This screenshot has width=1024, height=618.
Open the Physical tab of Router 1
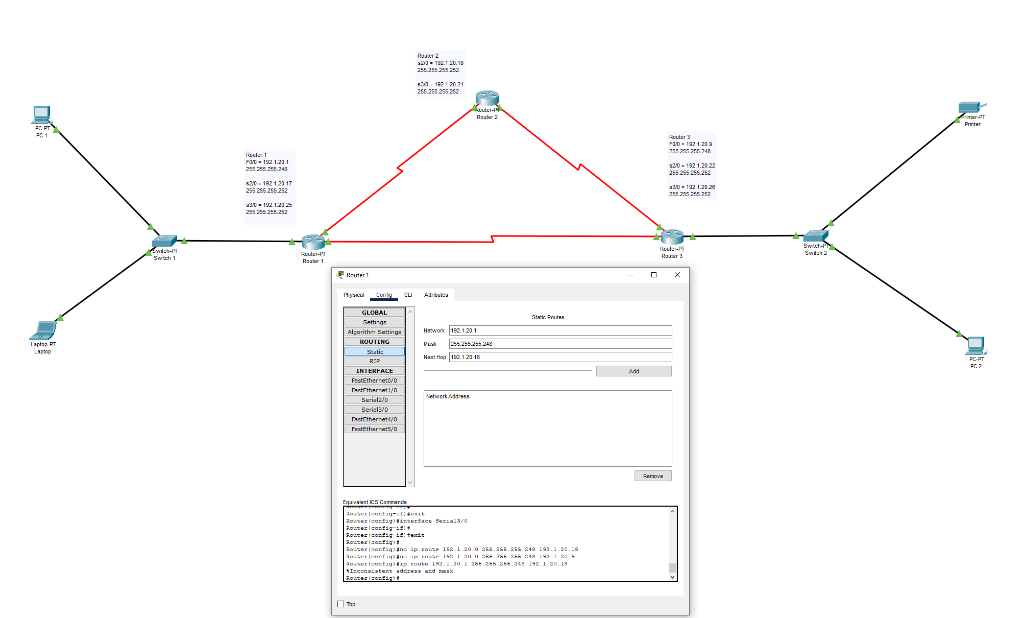(x=352, y=294)
